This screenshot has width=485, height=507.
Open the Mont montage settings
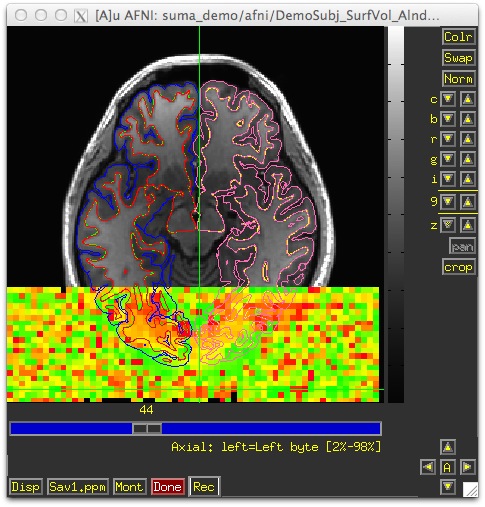[129, 487]
